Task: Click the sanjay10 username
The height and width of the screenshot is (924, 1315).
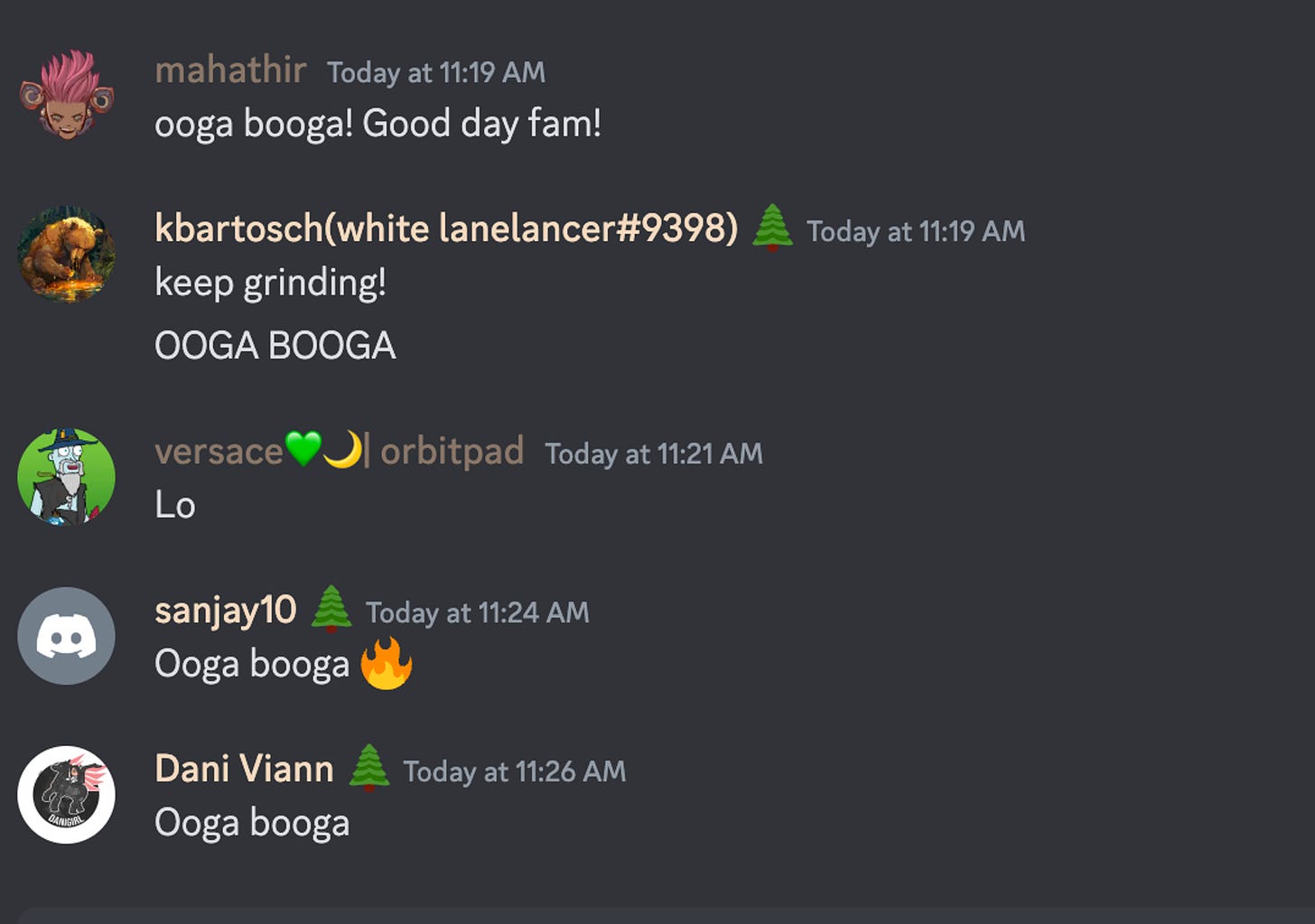Action: (x=225, y=611)
